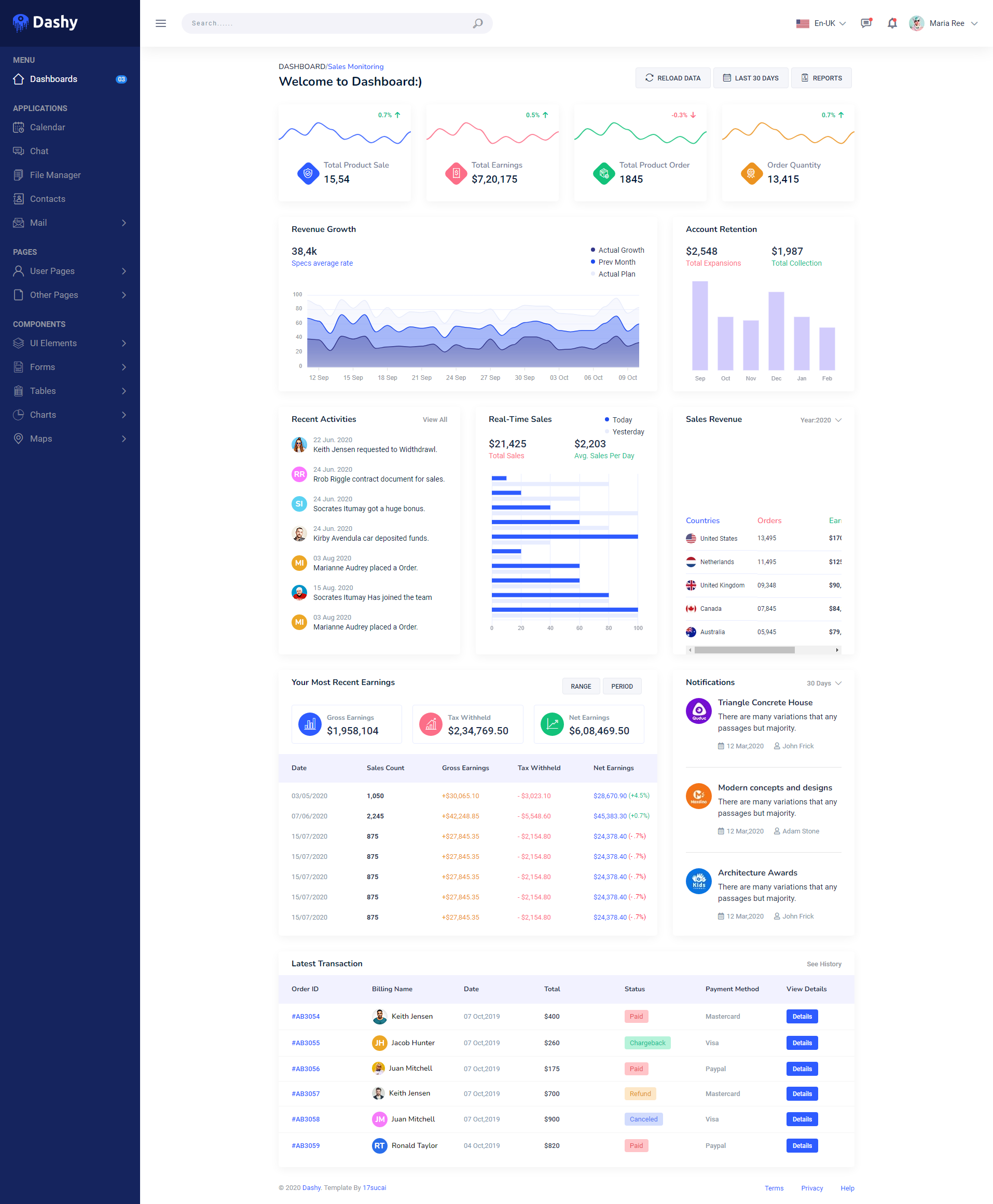
Task: Open the notifications bell icon
Action: pos(892,23)
